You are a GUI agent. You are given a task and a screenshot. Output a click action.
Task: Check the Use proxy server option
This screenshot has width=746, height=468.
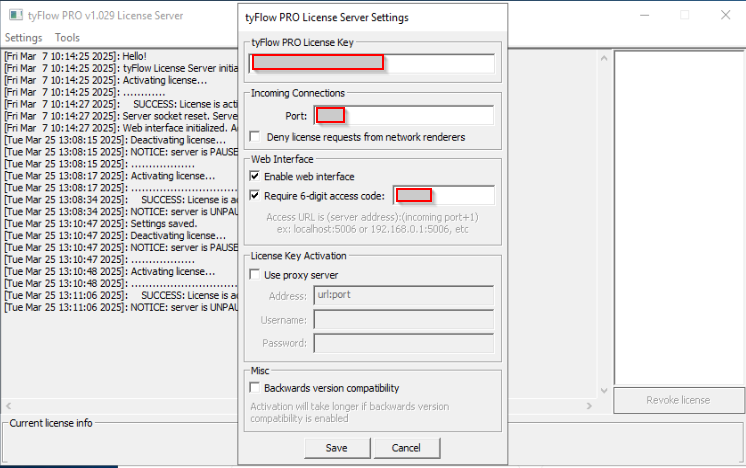255,275
